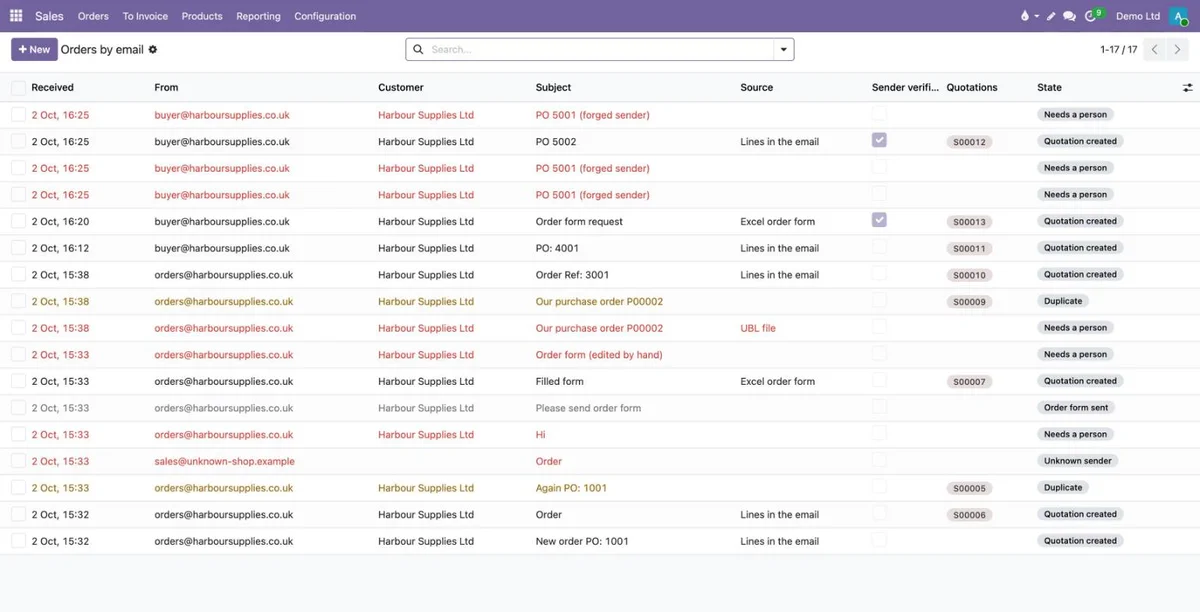
Task: Open quotation tag S00010
Action: [969, 275]
